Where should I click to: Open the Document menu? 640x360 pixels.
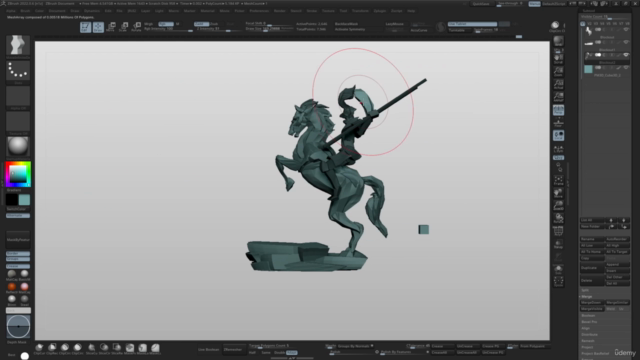click(x=57, y=11)
